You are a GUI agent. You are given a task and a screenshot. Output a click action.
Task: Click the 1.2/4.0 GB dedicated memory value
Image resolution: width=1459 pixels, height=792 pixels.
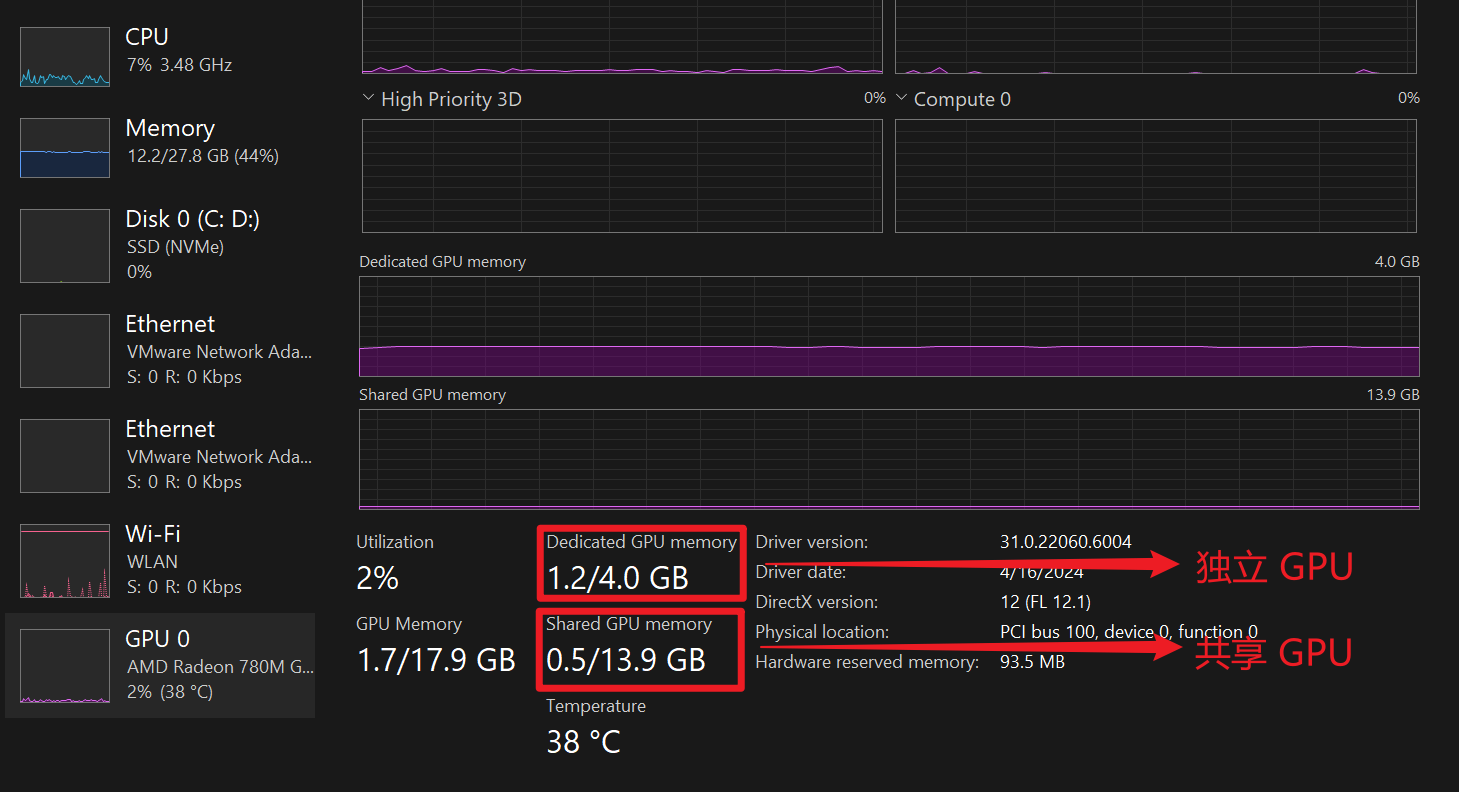pos(617,578)
